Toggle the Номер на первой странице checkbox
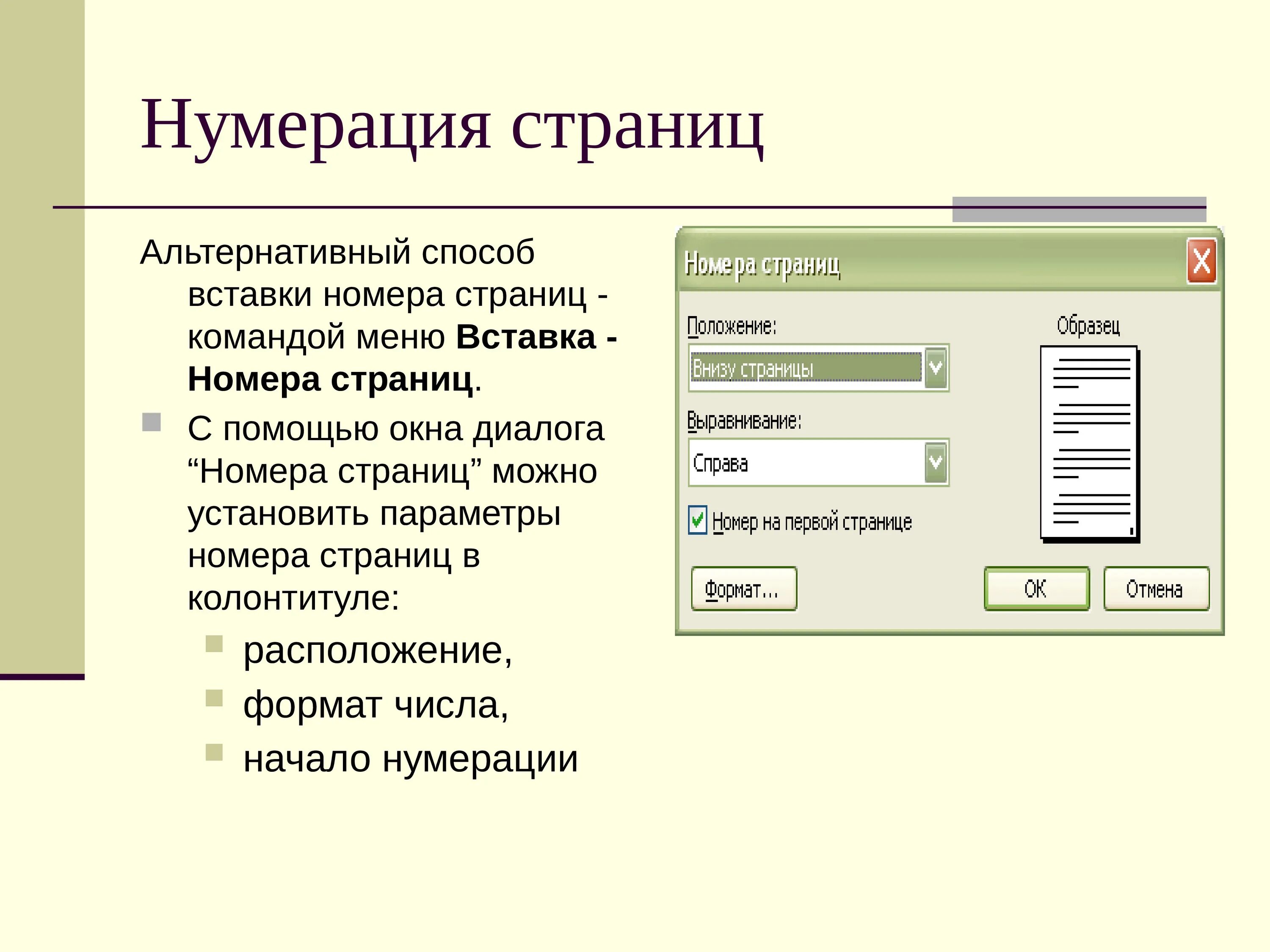 point(698,521)
